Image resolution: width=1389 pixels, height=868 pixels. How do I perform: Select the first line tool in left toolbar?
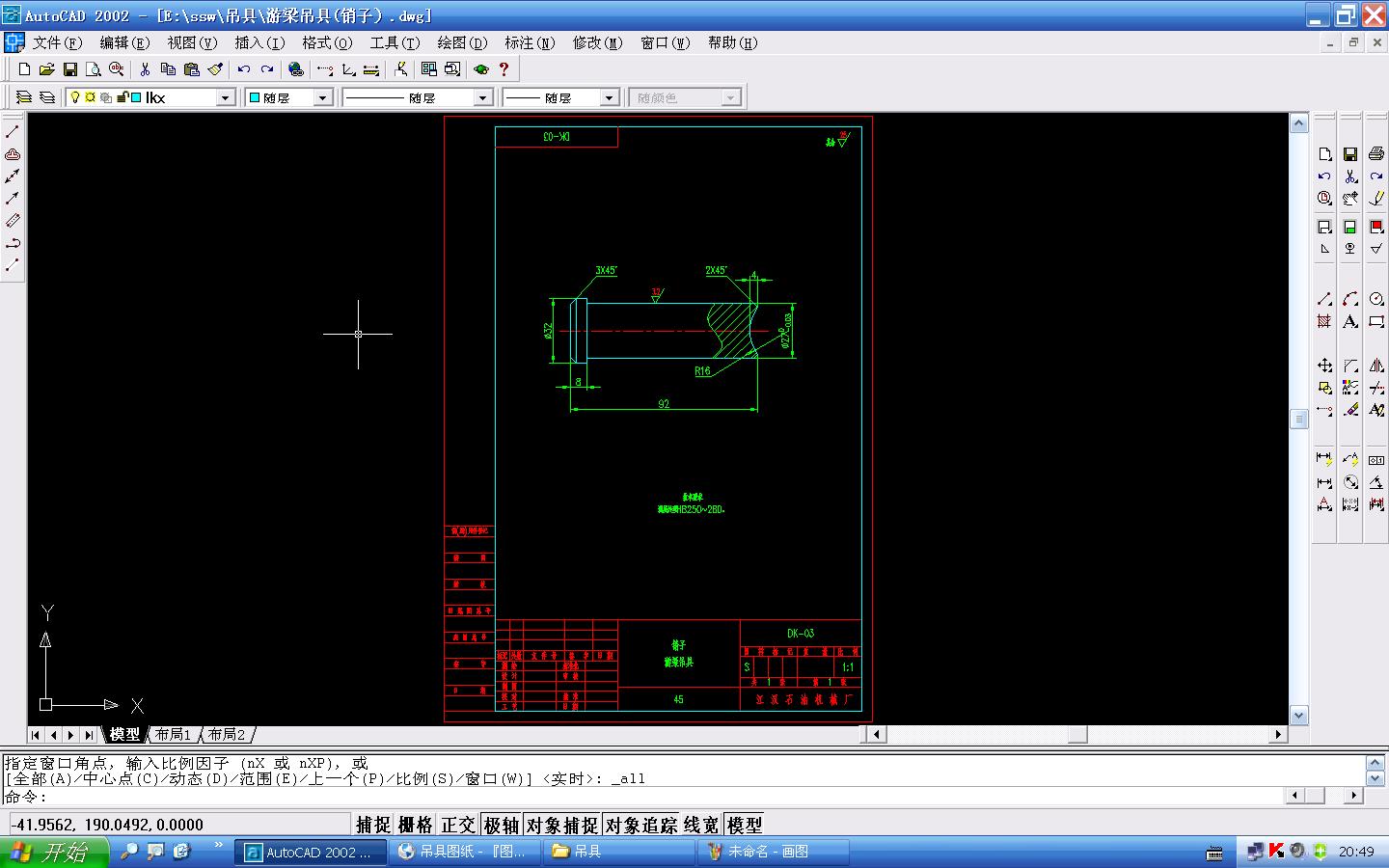click(13, 132)
